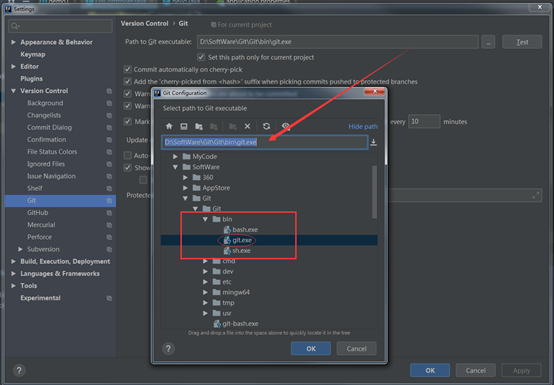The height and width of the screenshot is (385, 554).
Task: Click project-level icon beside GitHub
Action: 109,213
